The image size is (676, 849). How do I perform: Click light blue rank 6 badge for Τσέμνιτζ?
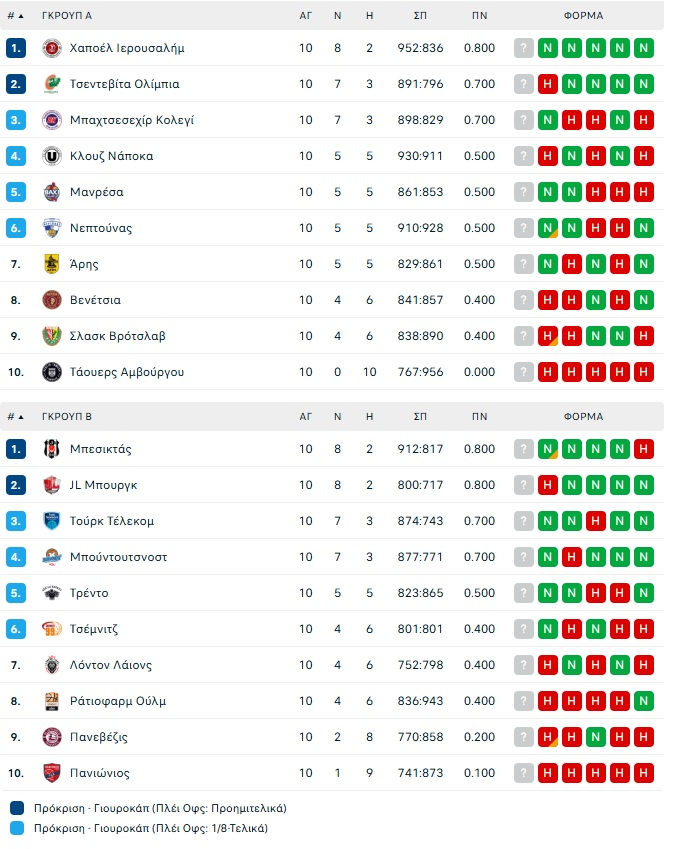[16, 629]
